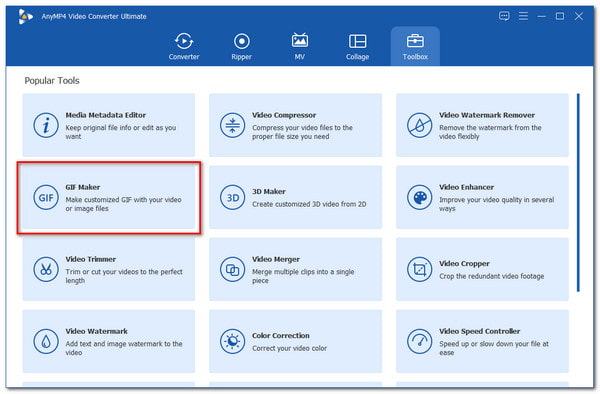600x394 pixels.
Task: Click the AnyMP4 app logo
Action: 25,16
